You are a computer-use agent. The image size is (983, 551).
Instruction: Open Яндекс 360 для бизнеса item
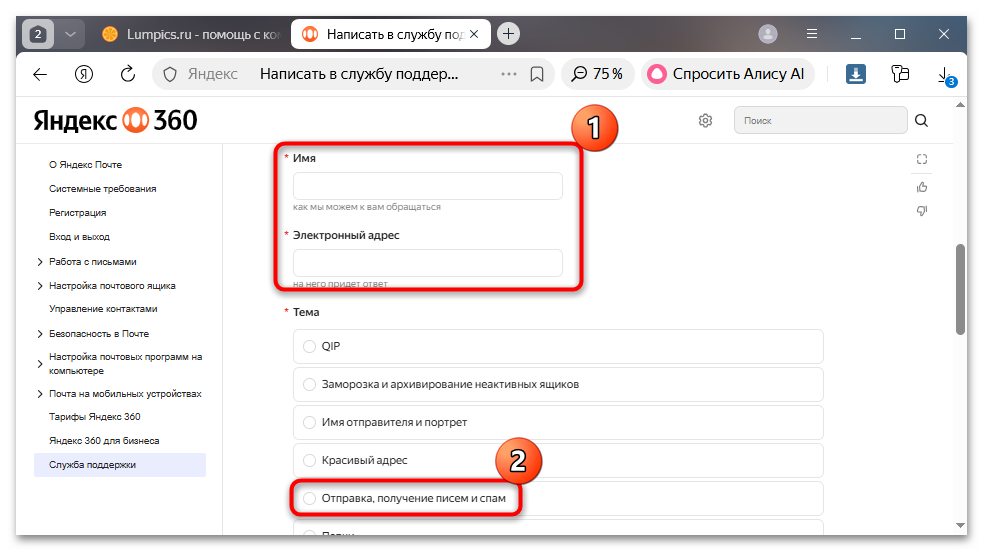tap(104, 441)
